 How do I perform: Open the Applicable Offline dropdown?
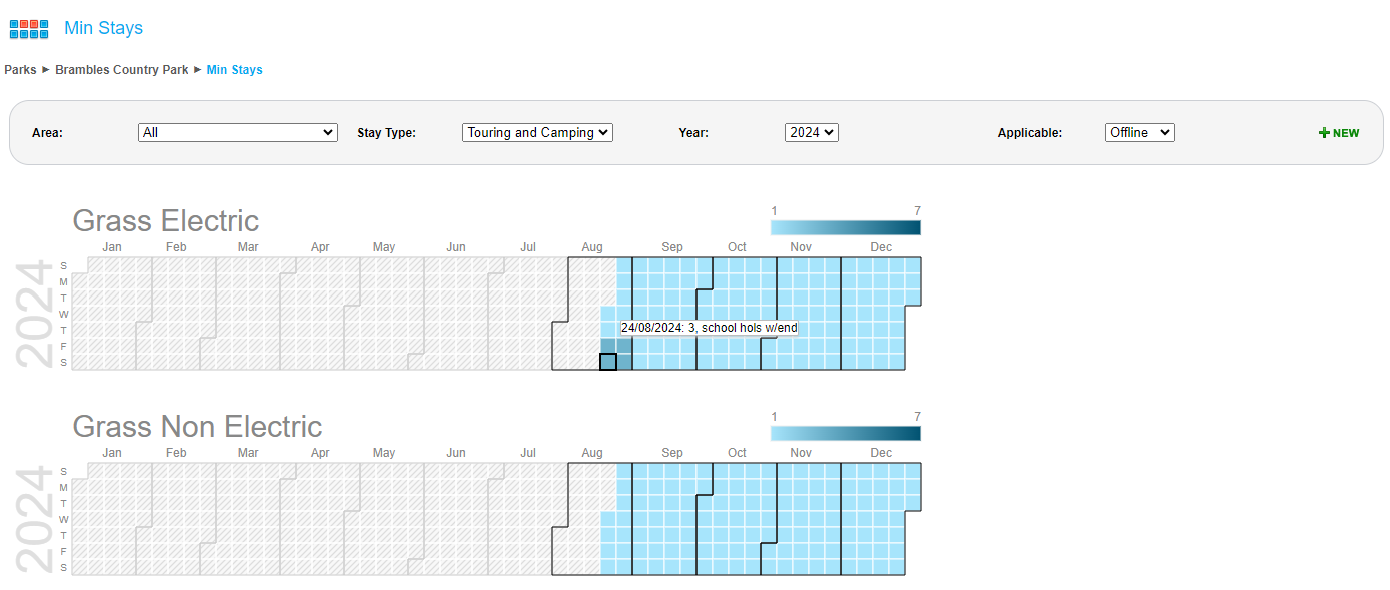click(1139, 132)
